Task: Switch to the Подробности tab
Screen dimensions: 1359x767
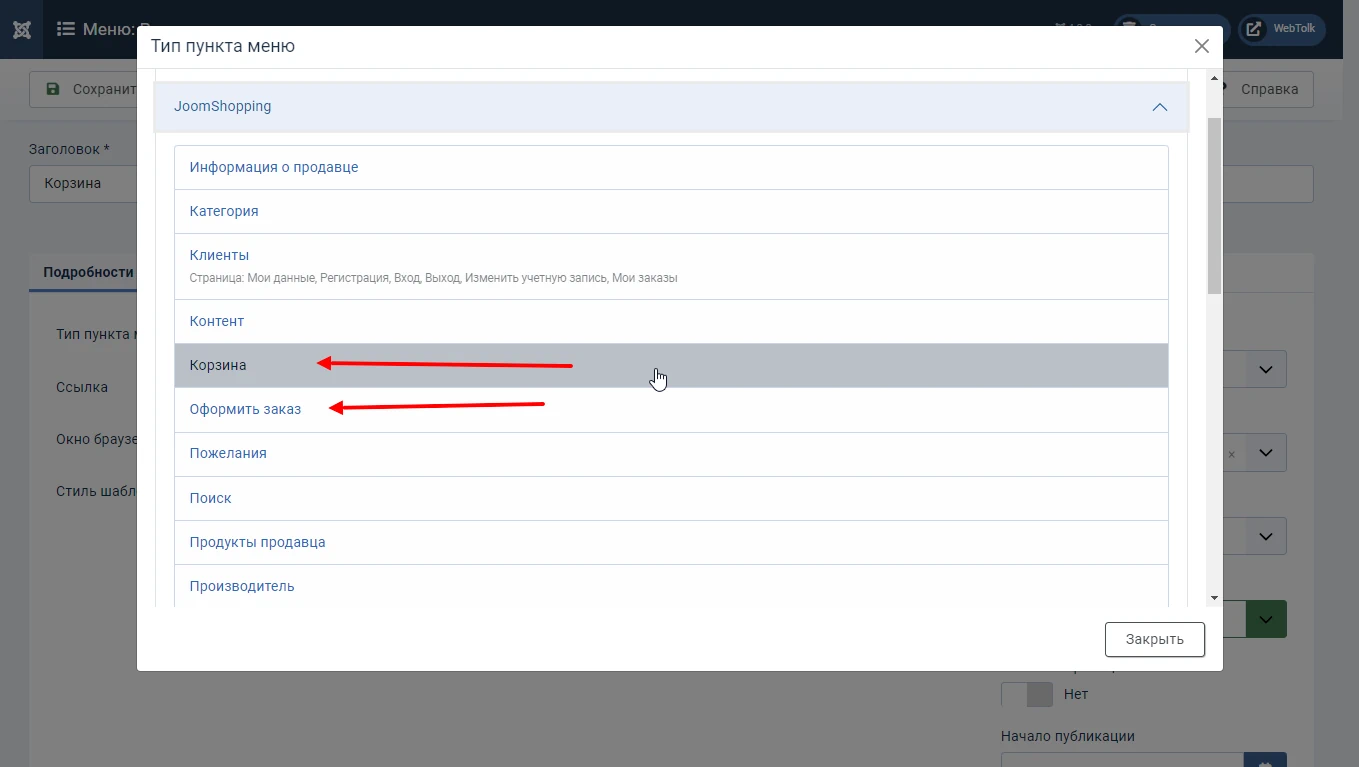Action: click(86, 272)
